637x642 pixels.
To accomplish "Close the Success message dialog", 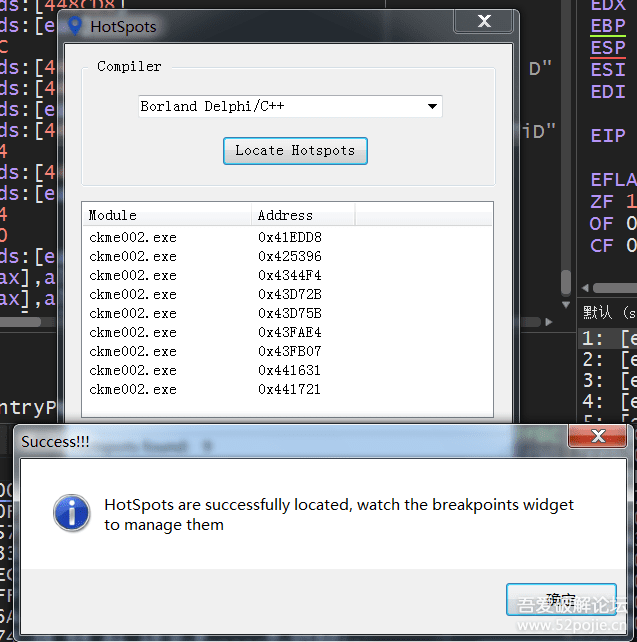I will coord(598,436).
